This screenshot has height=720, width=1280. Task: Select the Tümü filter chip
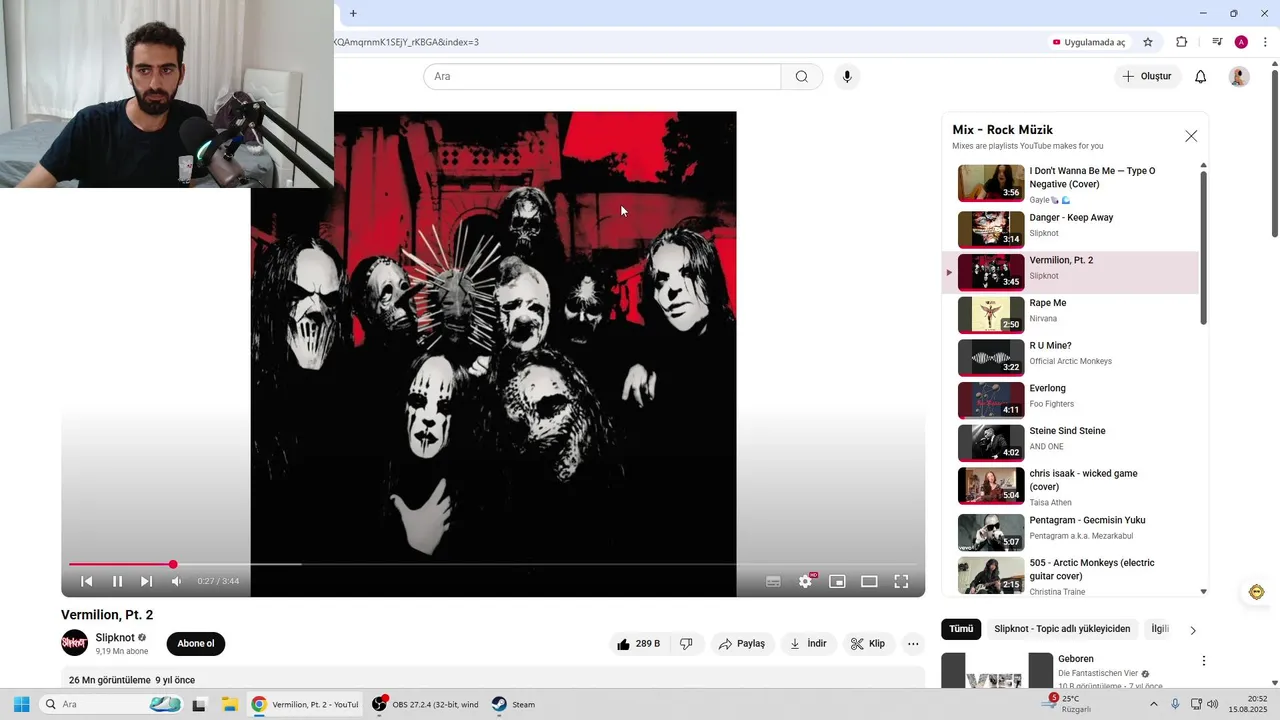coord(961,629)
